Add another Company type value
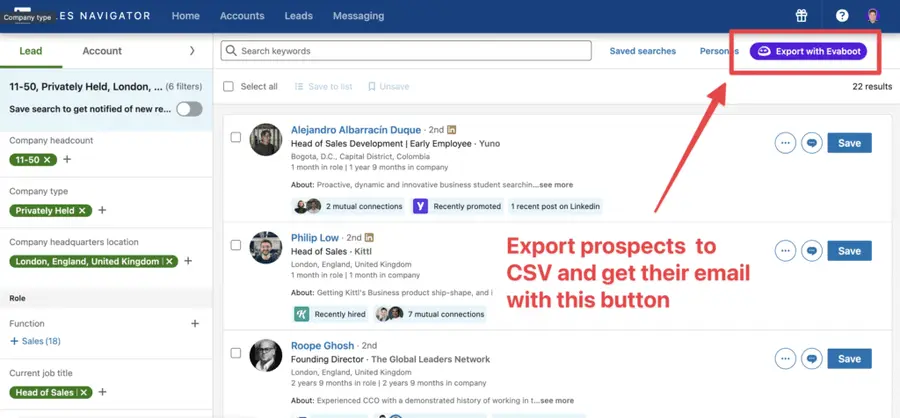Screen dimensions: 900x418 pos(102,210)
